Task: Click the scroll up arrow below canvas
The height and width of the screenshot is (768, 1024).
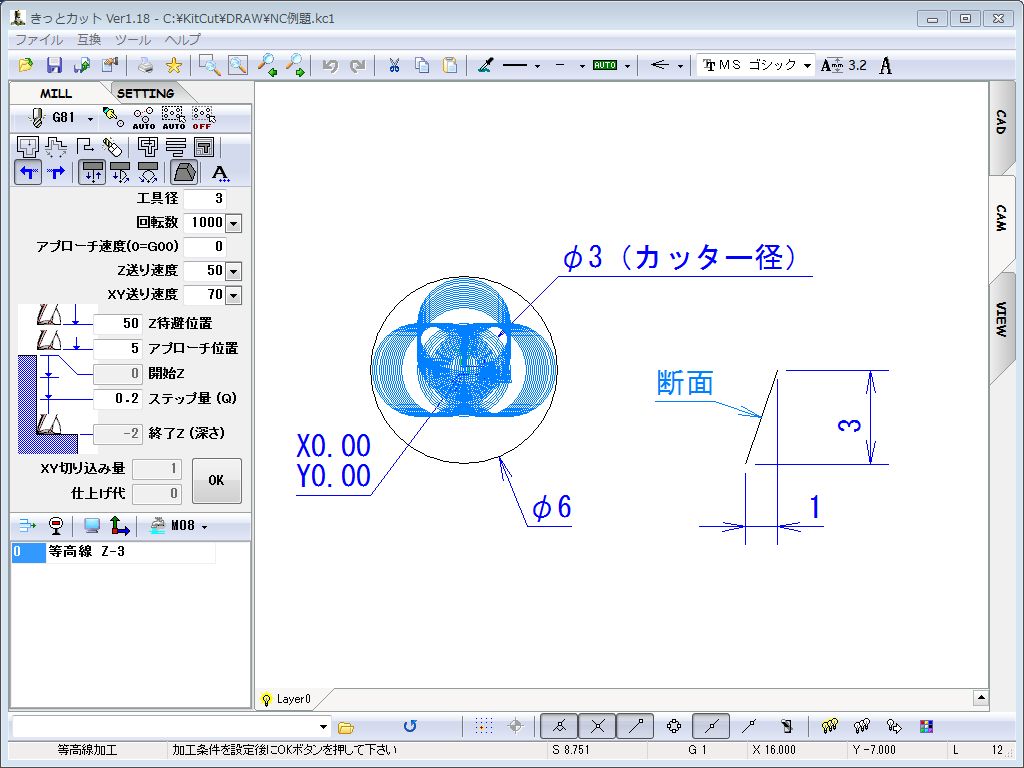Action: click(x=980, y=698)
